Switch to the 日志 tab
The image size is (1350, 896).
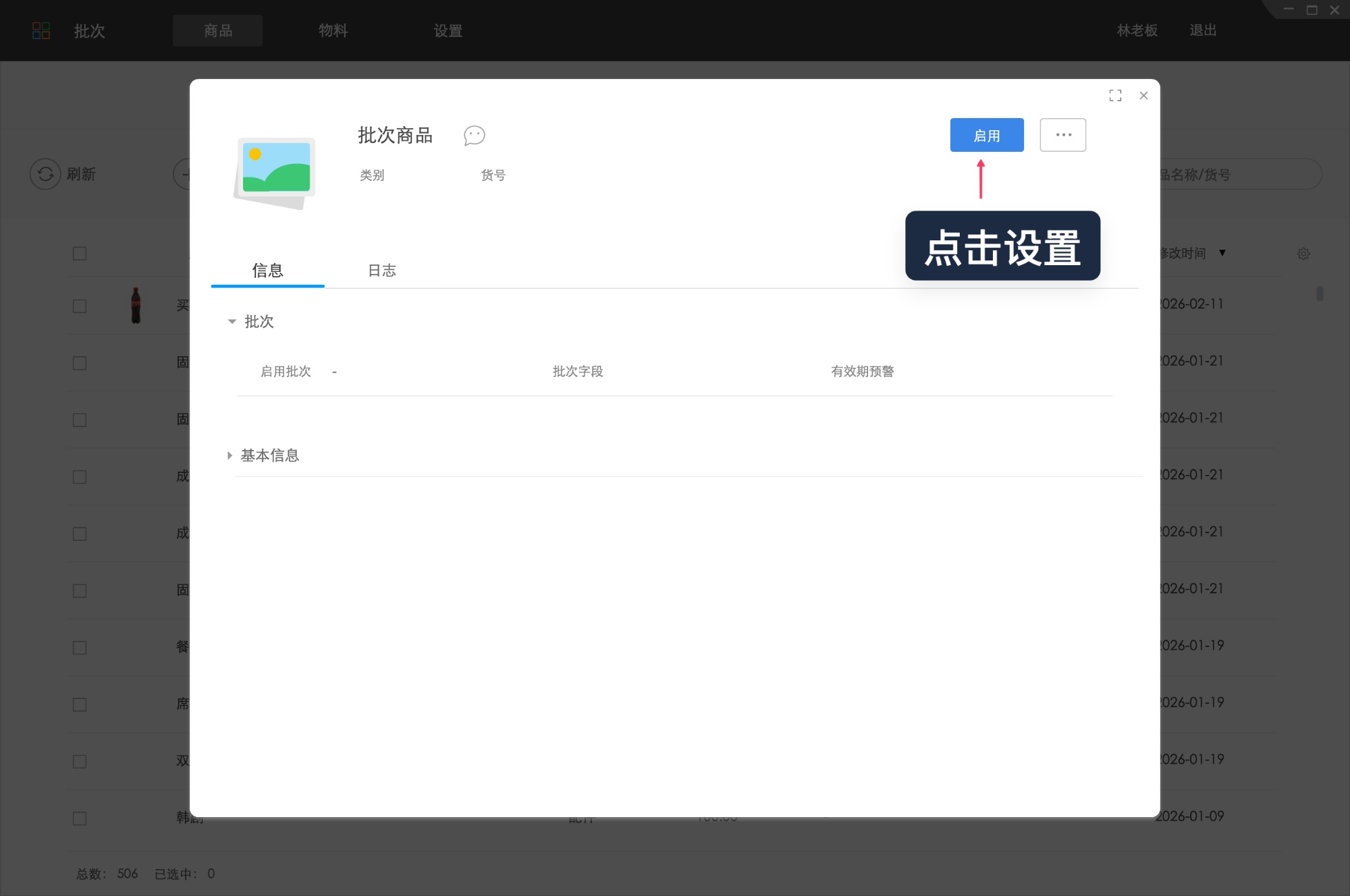(381, 271)
